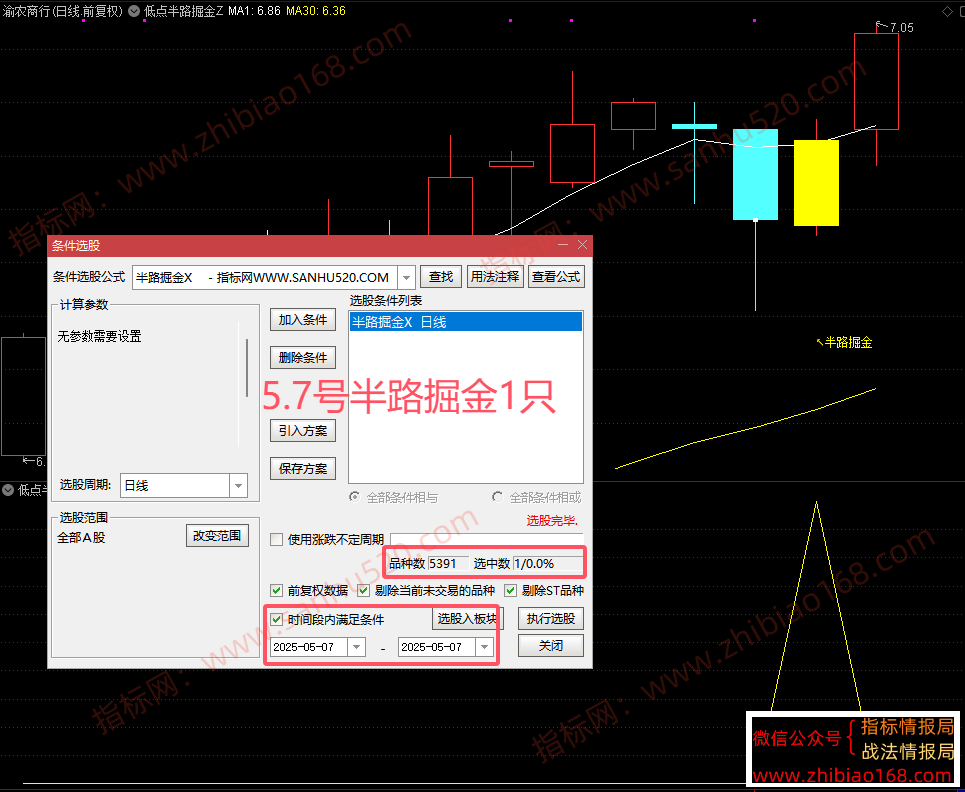The image size is (965, 792).
Task: Click the 7.05 high price marker
Action: [x=901, y=28]
